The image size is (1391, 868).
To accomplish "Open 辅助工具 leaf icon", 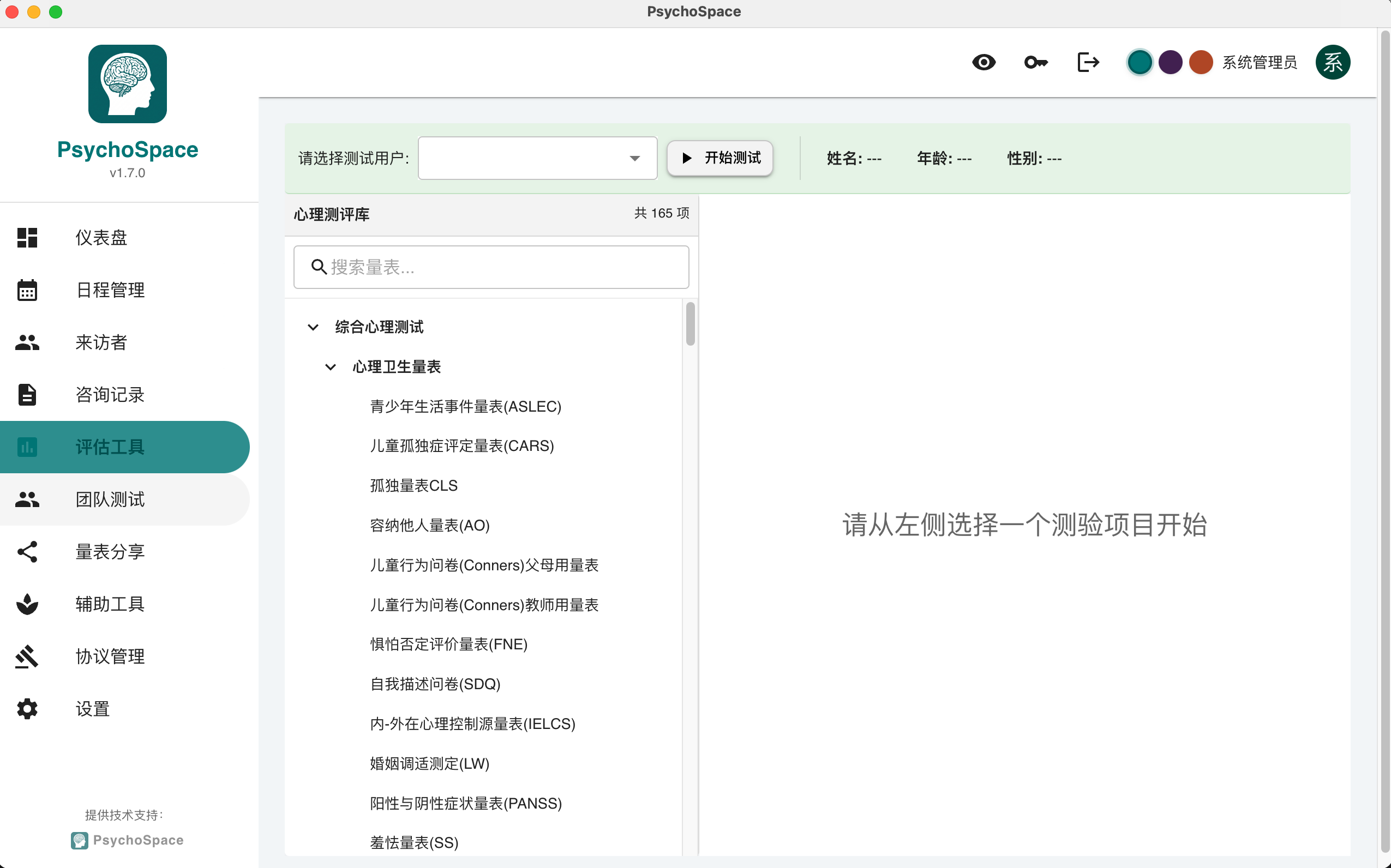I will (x=27, y=604).
